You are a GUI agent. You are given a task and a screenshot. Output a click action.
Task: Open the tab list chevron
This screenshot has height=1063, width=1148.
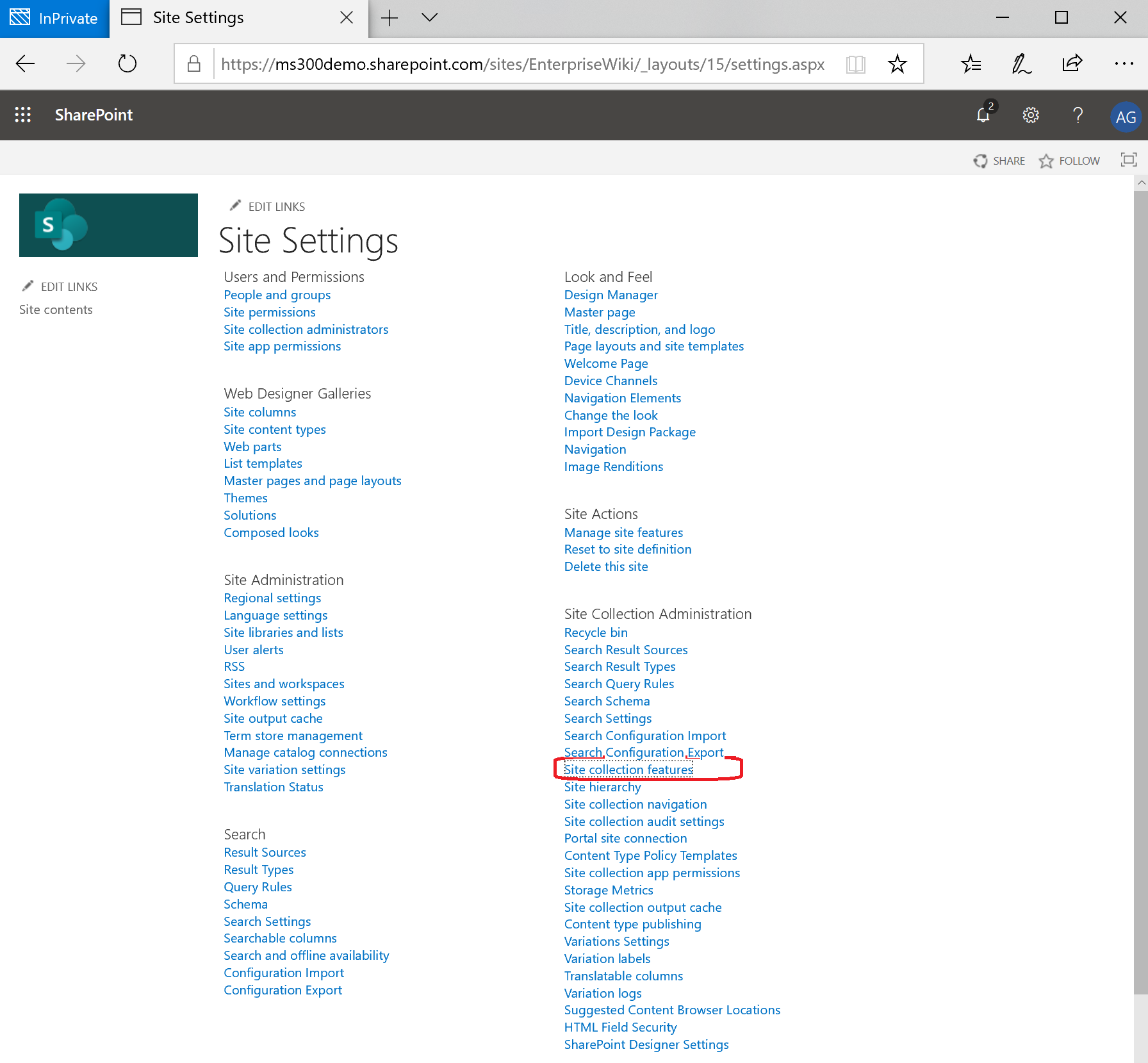[x=429, y=19]
